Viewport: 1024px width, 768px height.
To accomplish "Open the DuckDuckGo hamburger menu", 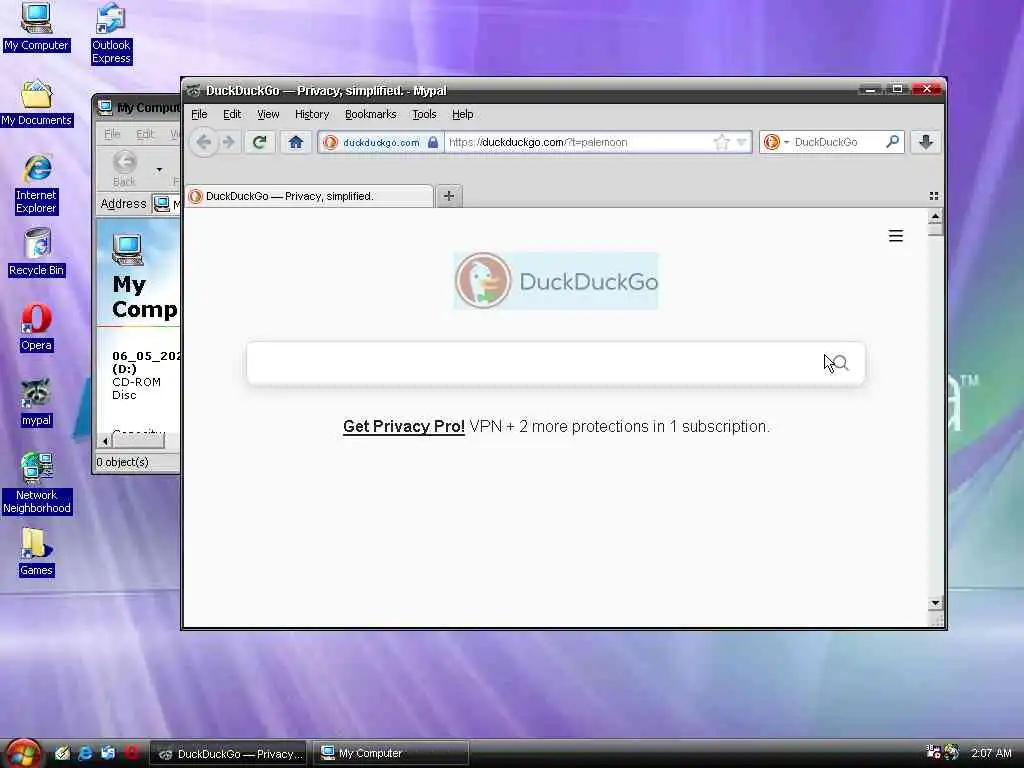I will pos(895,236).
